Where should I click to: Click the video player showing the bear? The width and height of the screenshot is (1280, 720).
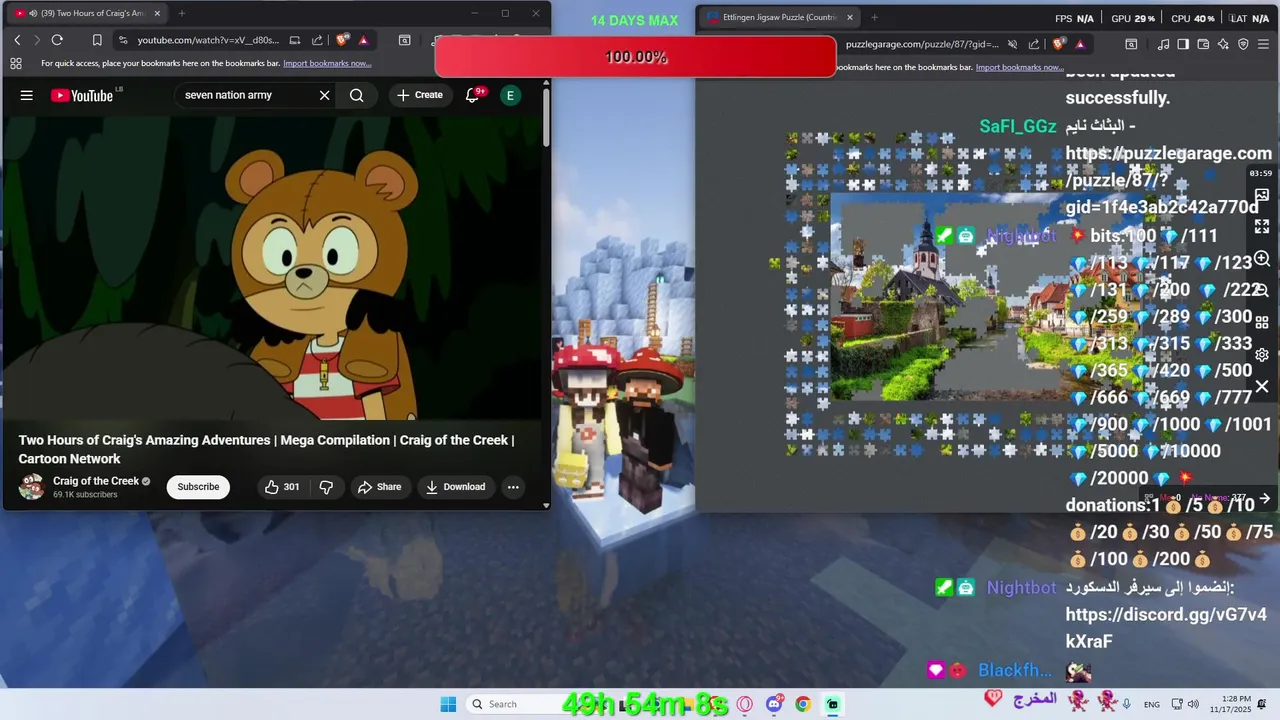click(x=272, y=268)
